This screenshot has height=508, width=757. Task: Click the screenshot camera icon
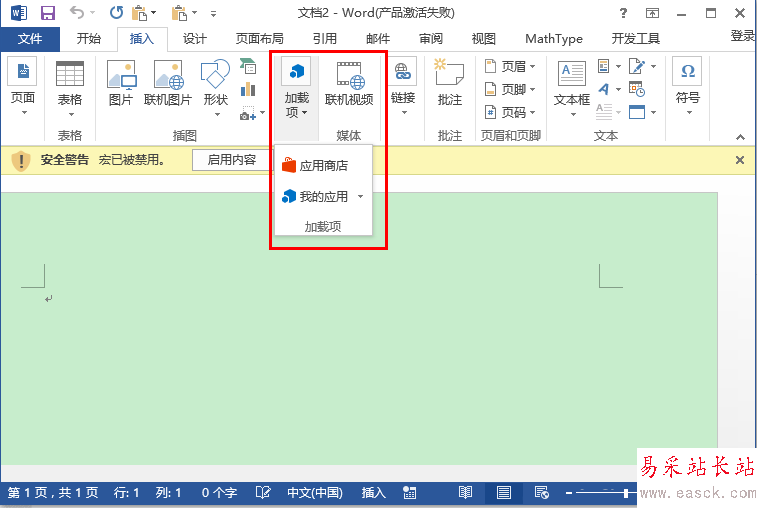[248, 113]
